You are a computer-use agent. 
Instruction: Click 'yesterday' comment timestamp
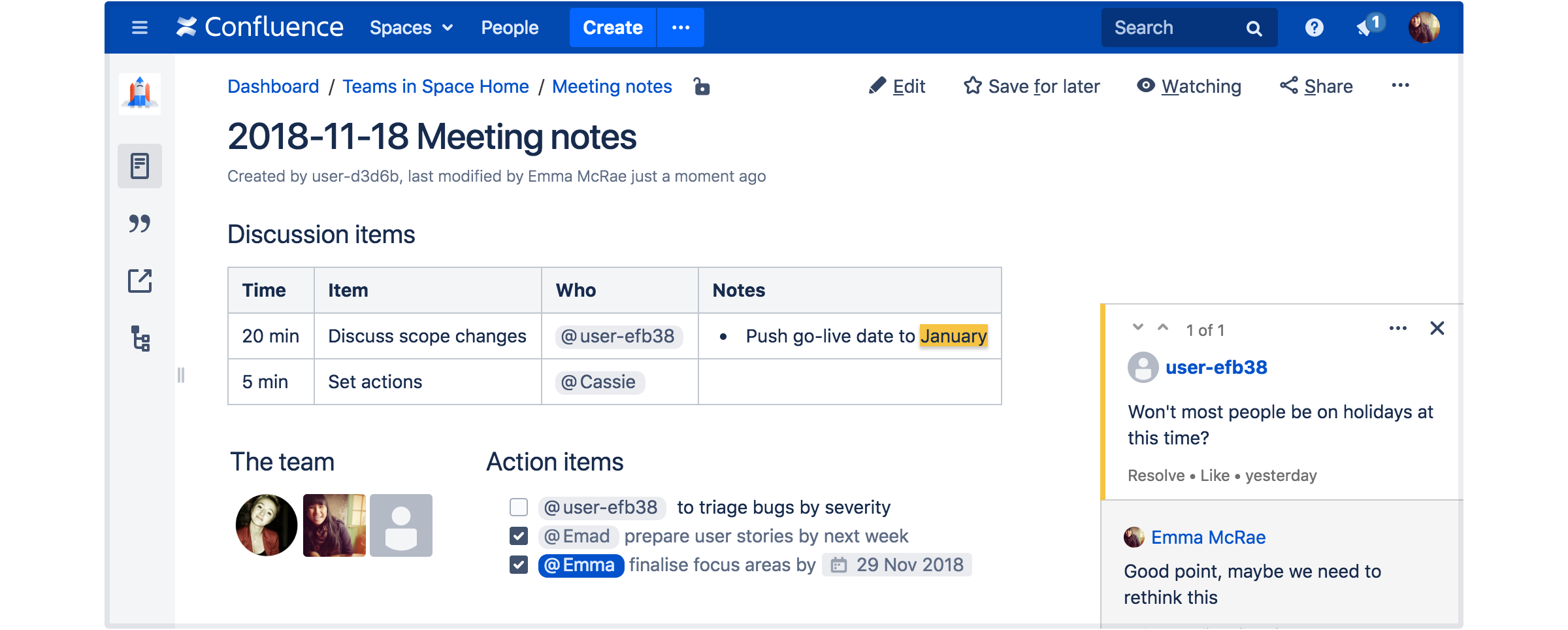click(1281, 475)
